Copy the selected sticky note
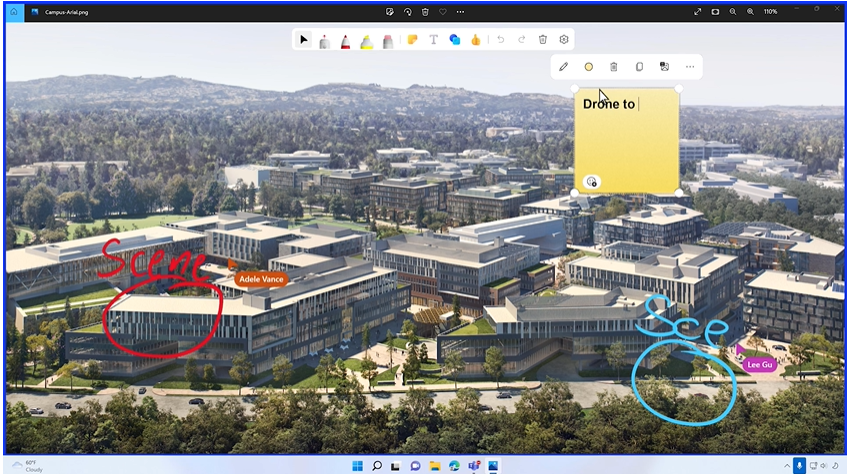 (639, 67)
